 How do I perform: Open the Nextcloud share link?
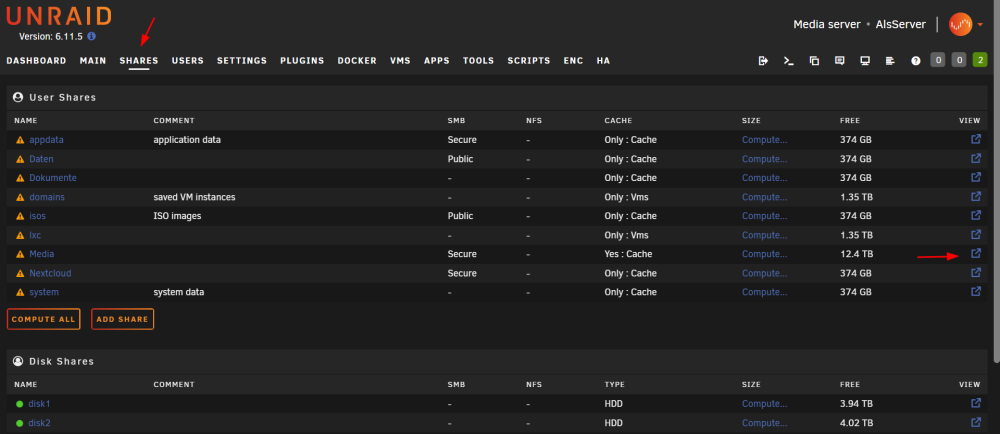point(50,273)
